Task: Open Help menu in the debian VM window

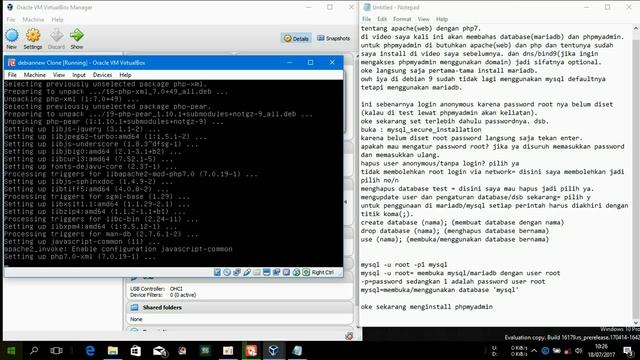Action: click(x=125, y=75)
